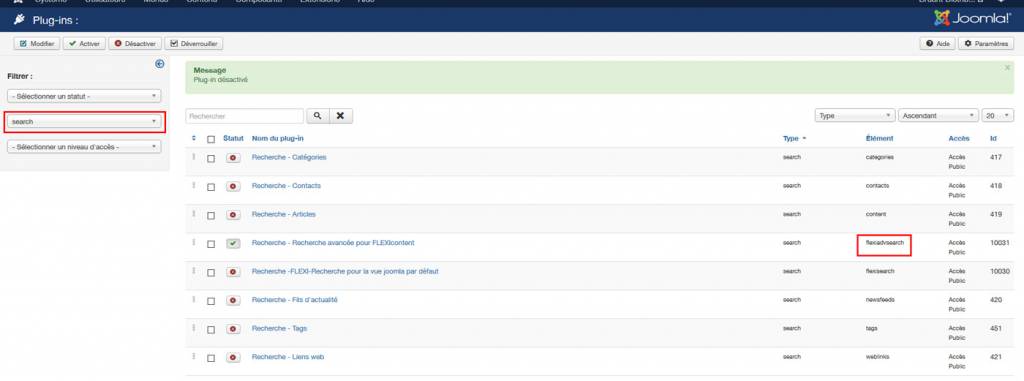Enable the Recherche - Liens web status icon
The image size is (1024, 381).
[x=234, y=358]
